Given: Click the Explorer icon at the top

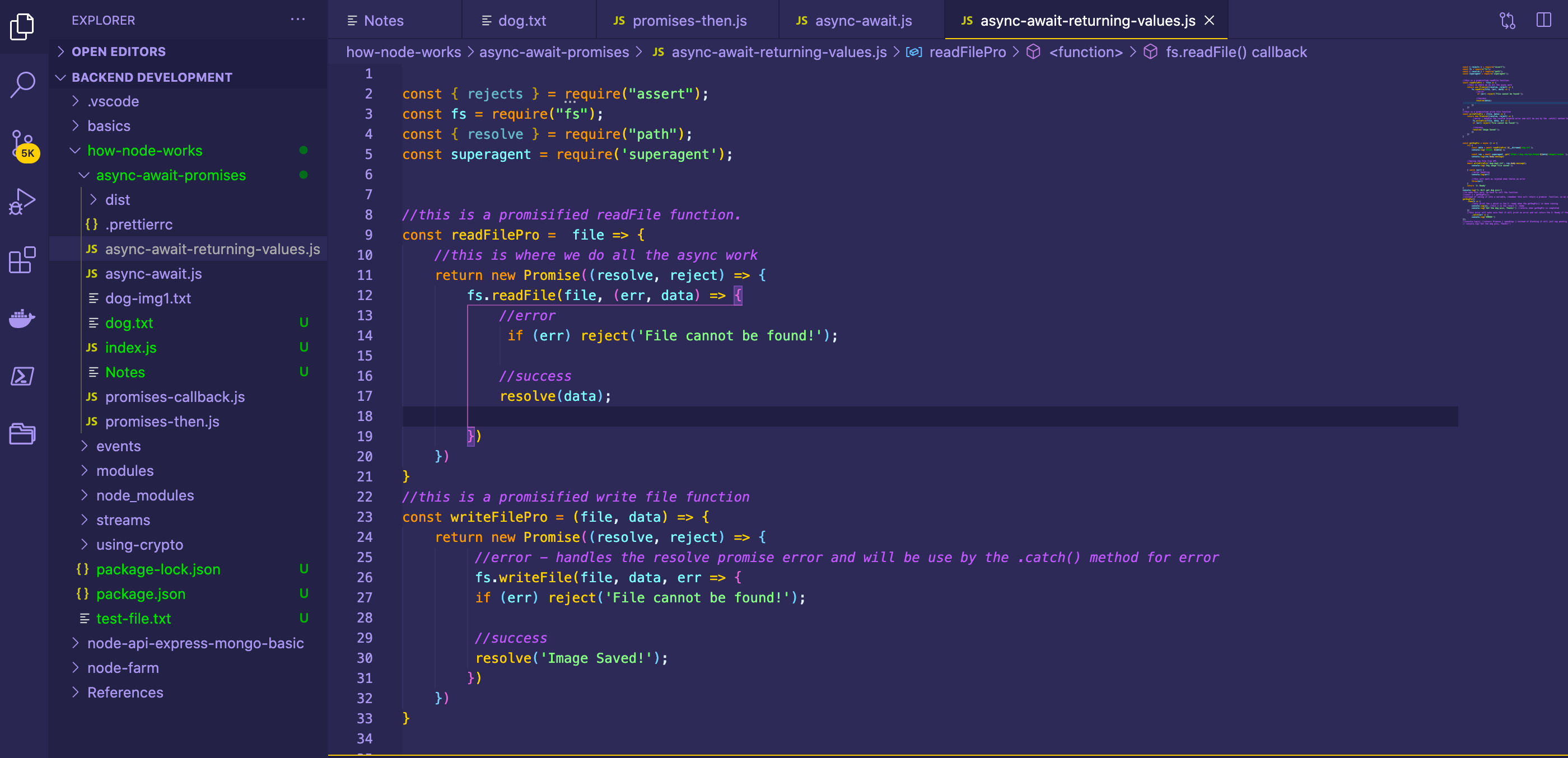Looking at the screenshot, I should pos(22,27).
